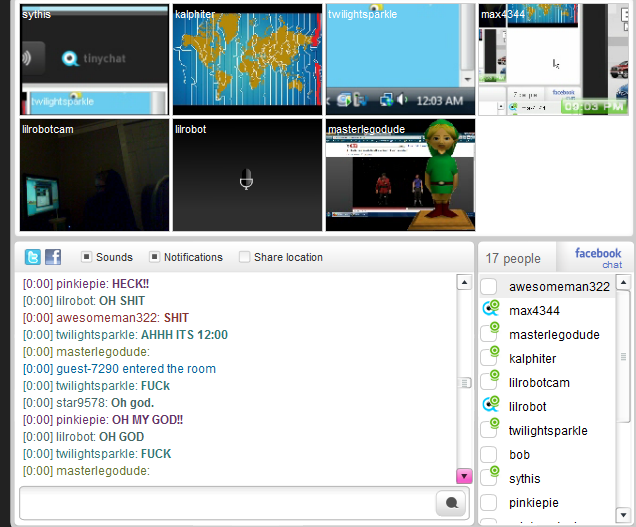The height and width of the screenshot is (527, 636).
Task: Click the status icon next to kalphiter
Action: tap(490, 358)
